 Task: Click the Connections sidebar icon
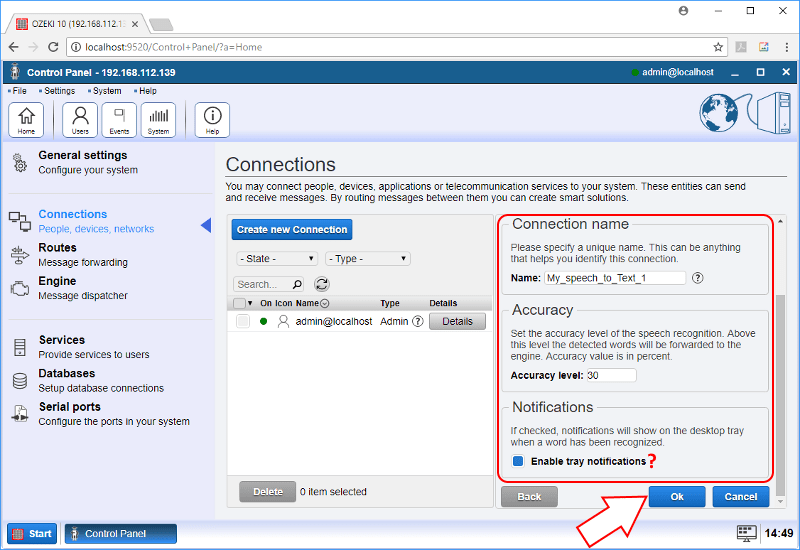pyautogui.click(x=20, y=221)
